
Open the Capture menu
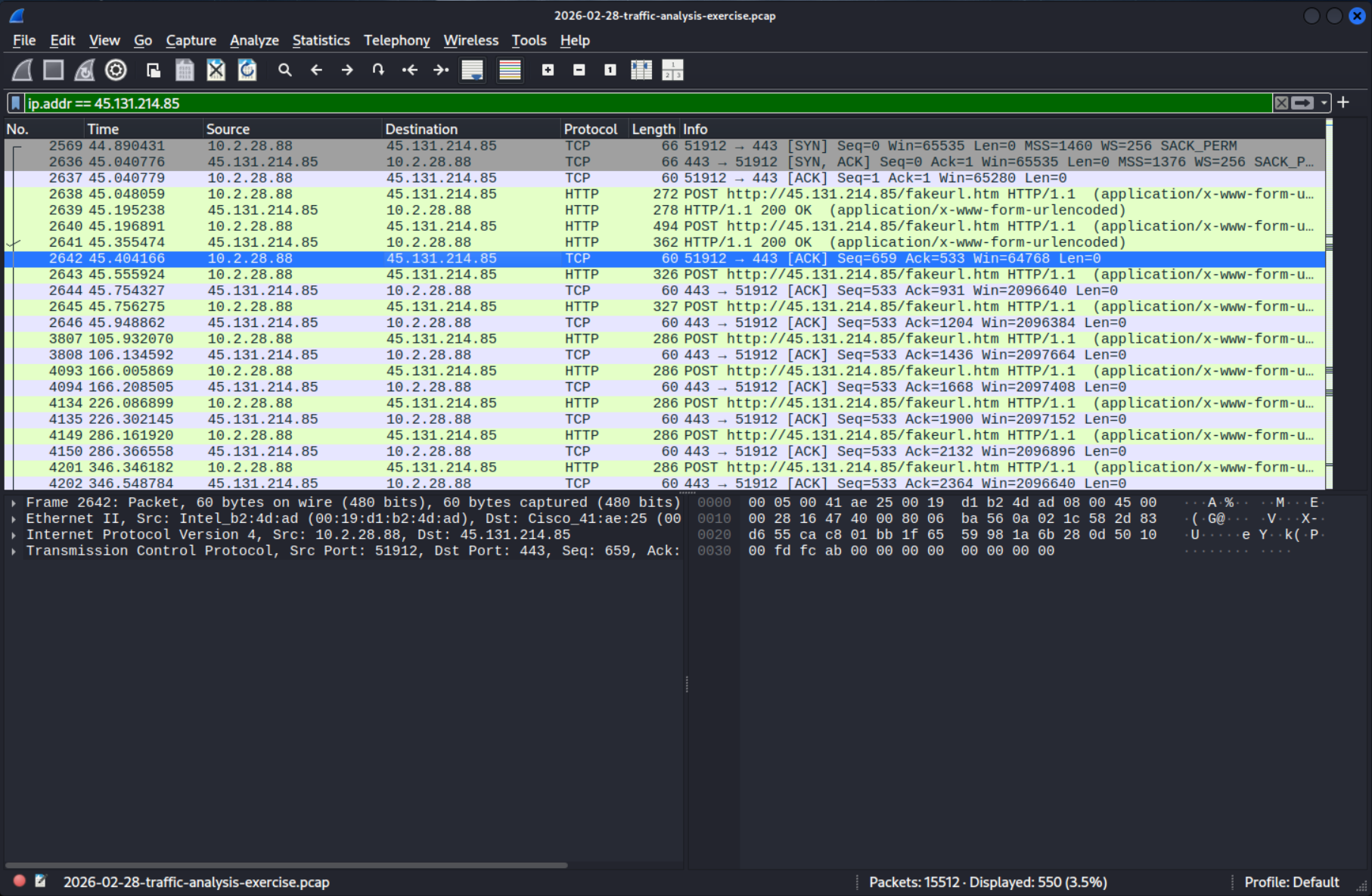(x=191, y=40)
